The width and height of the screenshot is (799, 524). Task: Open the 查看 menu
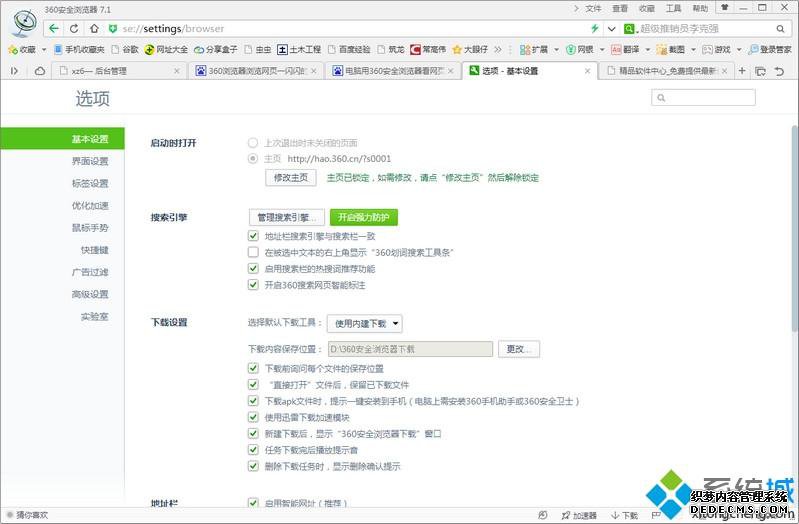click(620, 8)
